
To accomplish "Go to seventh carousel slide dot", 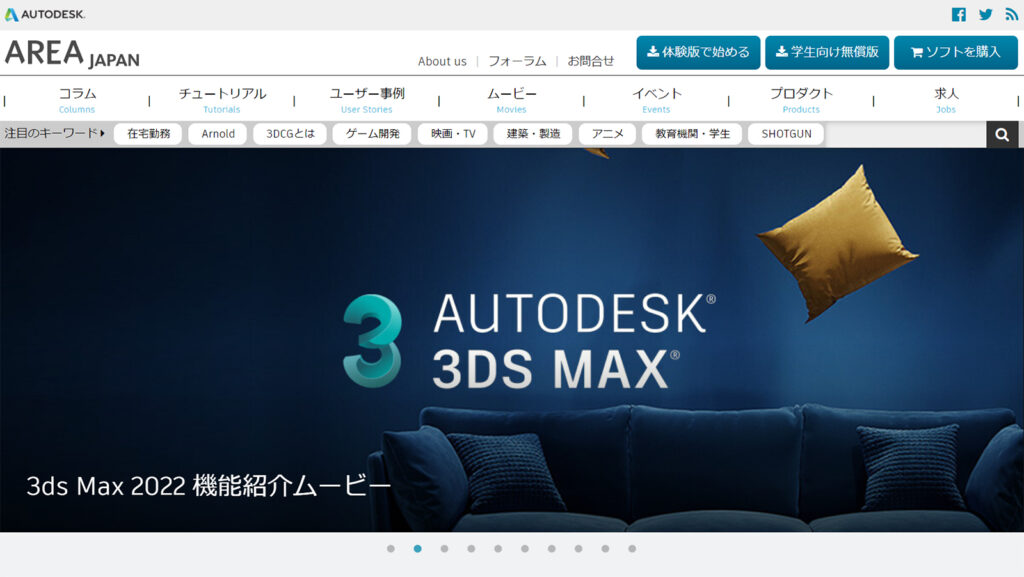I will (x=551, y=549).
